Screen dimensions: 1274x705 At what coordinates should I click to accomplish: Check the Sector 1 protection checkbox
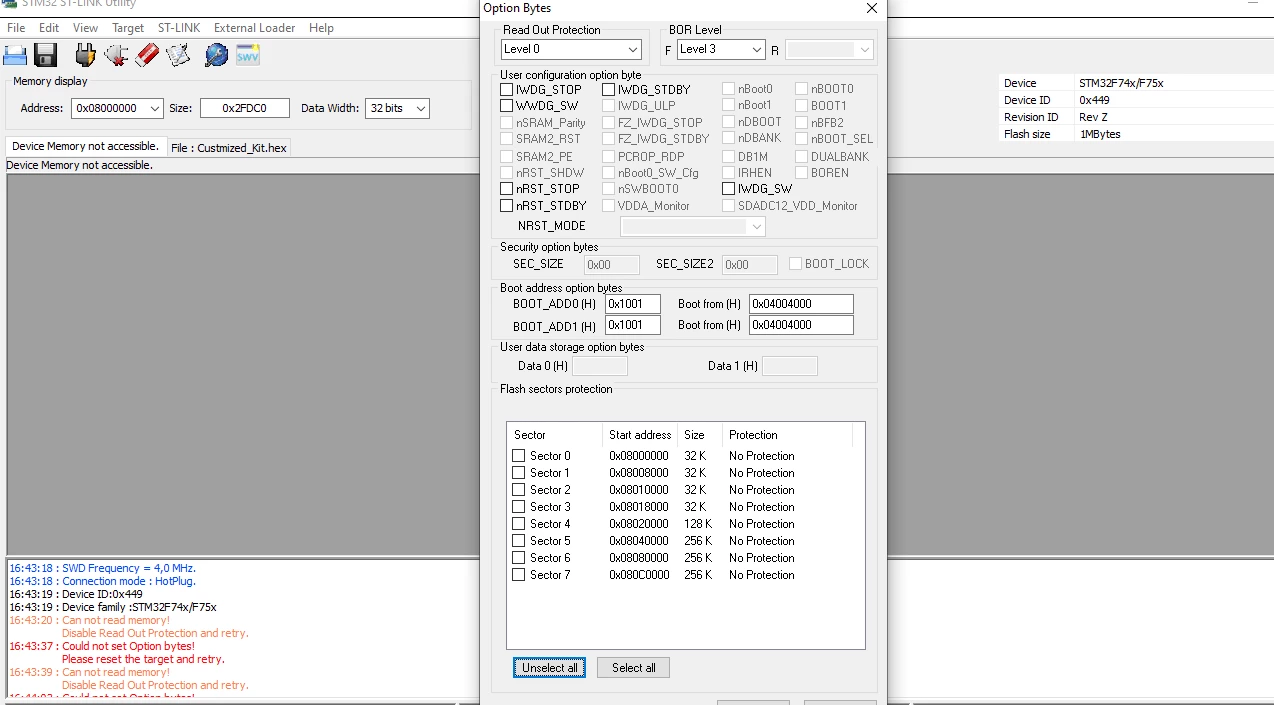pos(519,473)
